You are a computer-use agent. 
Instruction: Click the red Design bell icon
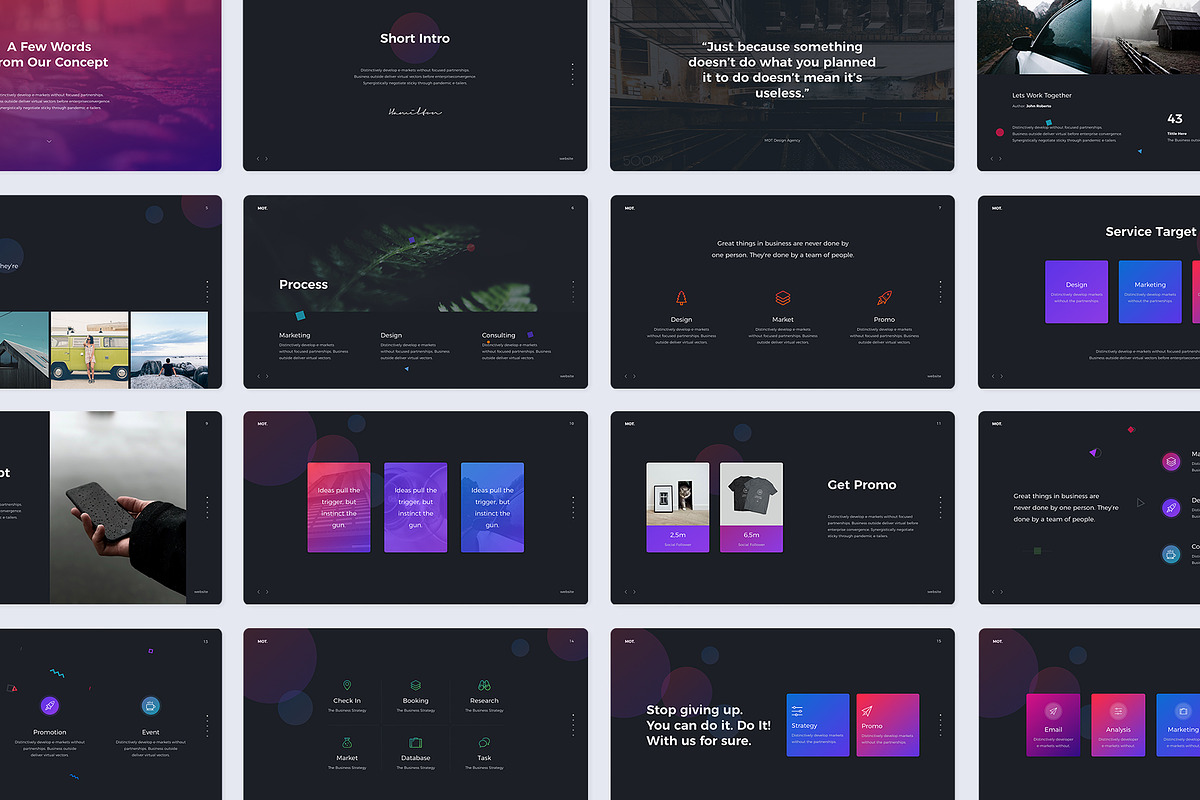click(681, 298)
